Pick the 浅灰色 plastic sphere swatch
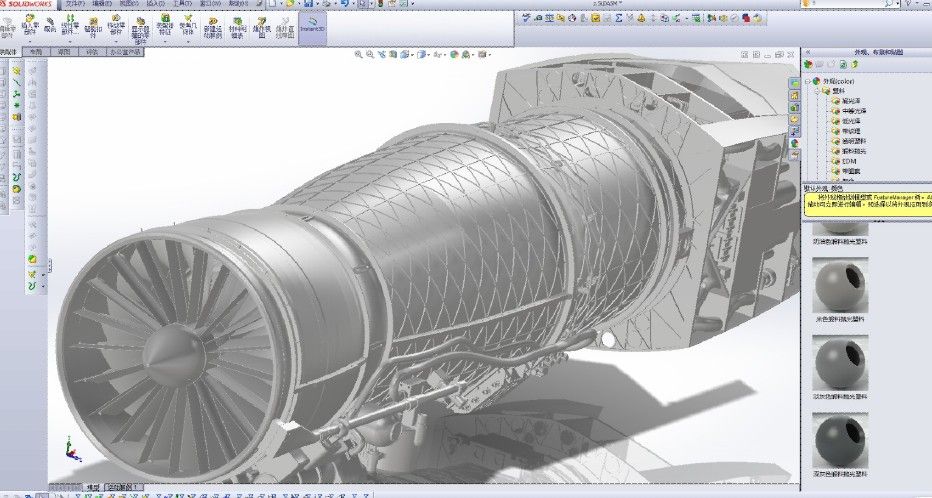Image resolution: width=932 pixels, height=498 pixels. (x=840, y=363)
